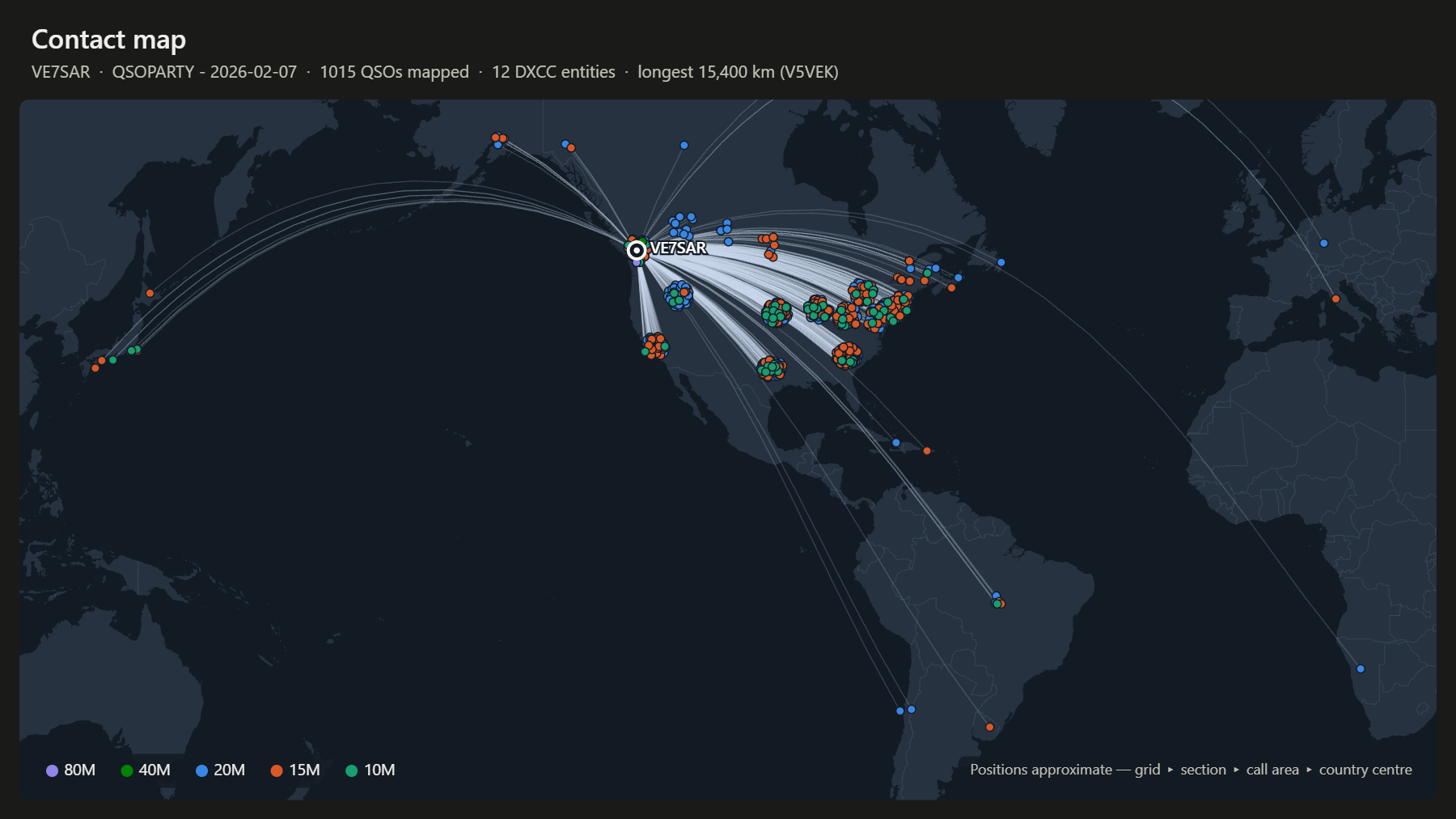Select the 40M legend label

pyautogui.click(x=154, y=770)
